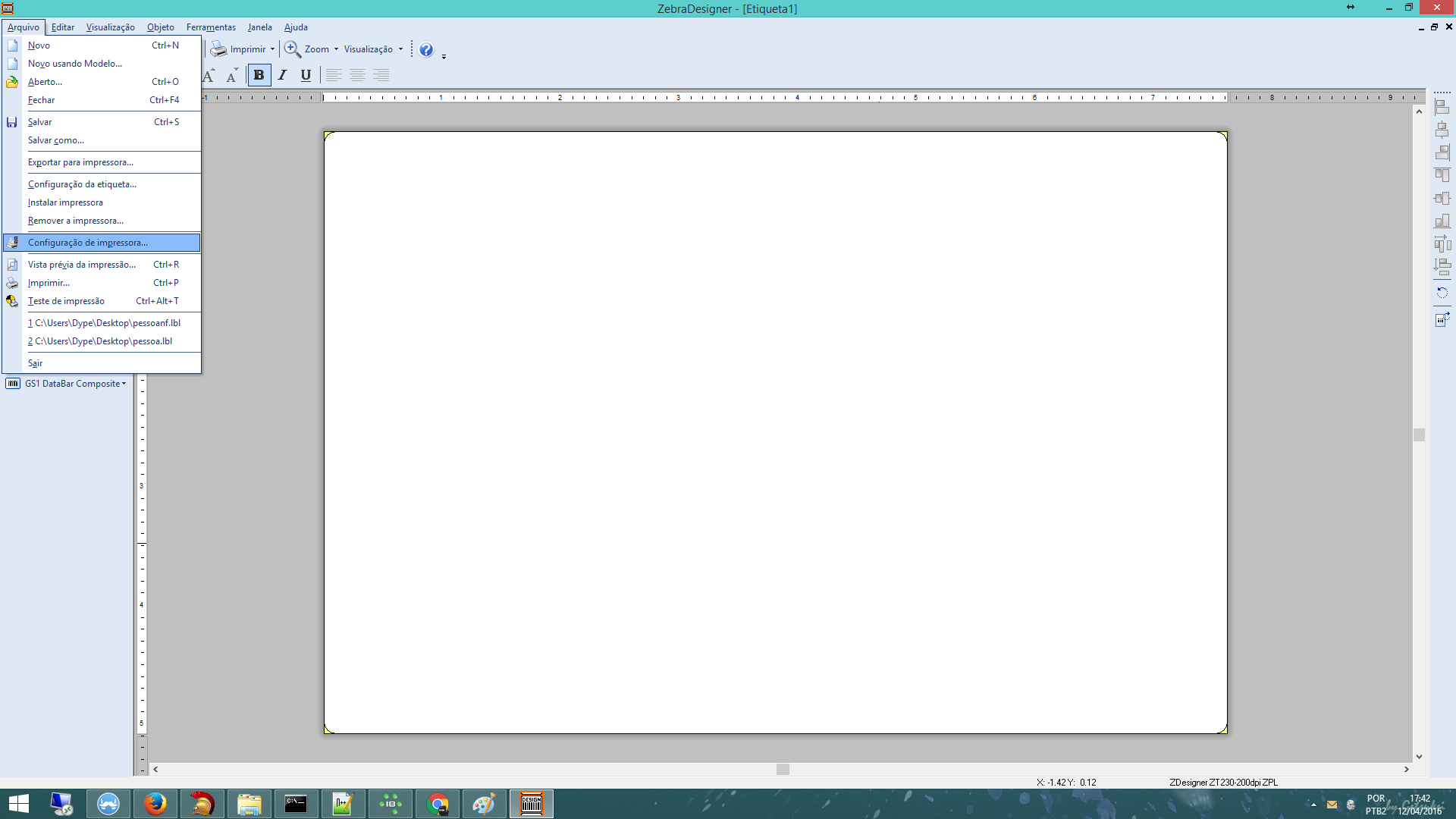Screen dimensions: 1456x819
Task: Click the vertical scrollbar thumb
Action: (1419, 435)
